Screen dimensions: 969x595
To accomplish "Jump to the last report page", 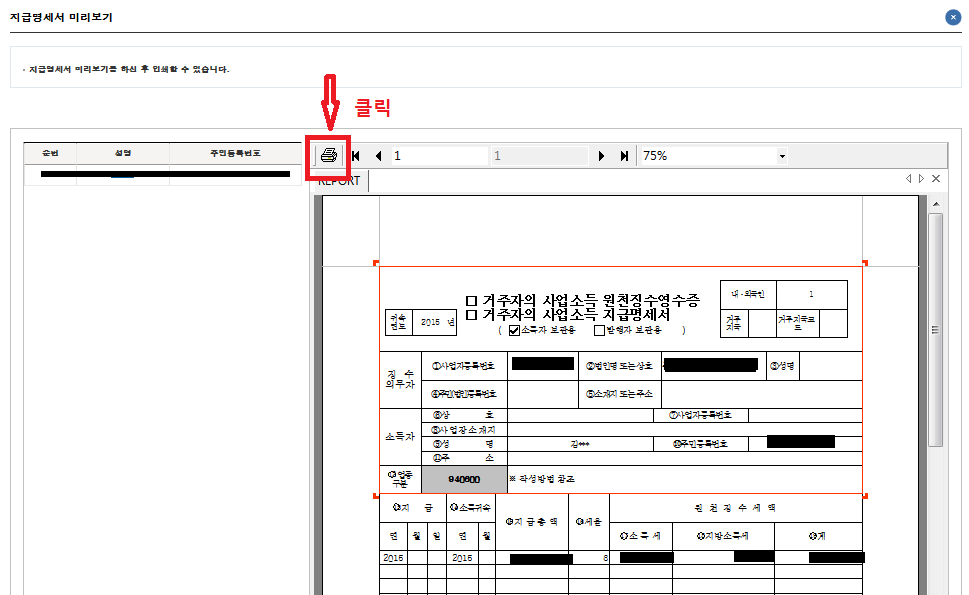I will point(624,156).
